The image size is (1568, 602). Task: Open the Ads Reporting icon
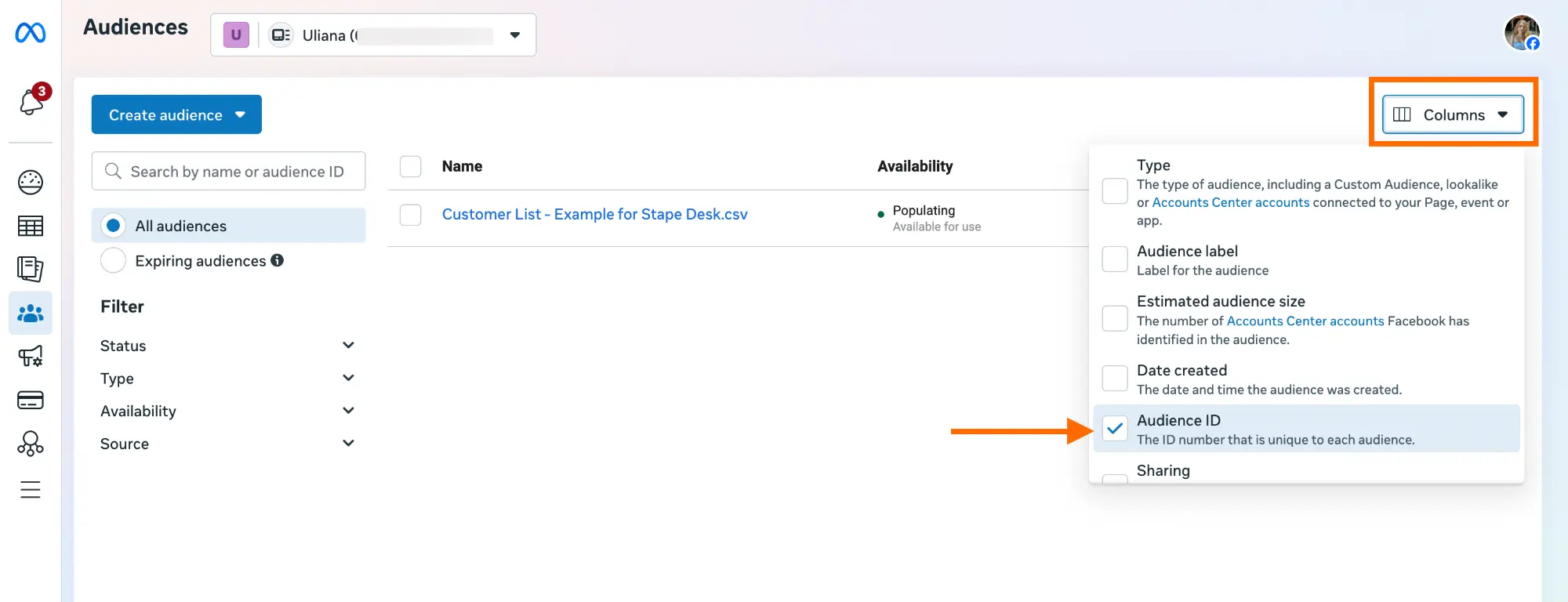point(30,269)
